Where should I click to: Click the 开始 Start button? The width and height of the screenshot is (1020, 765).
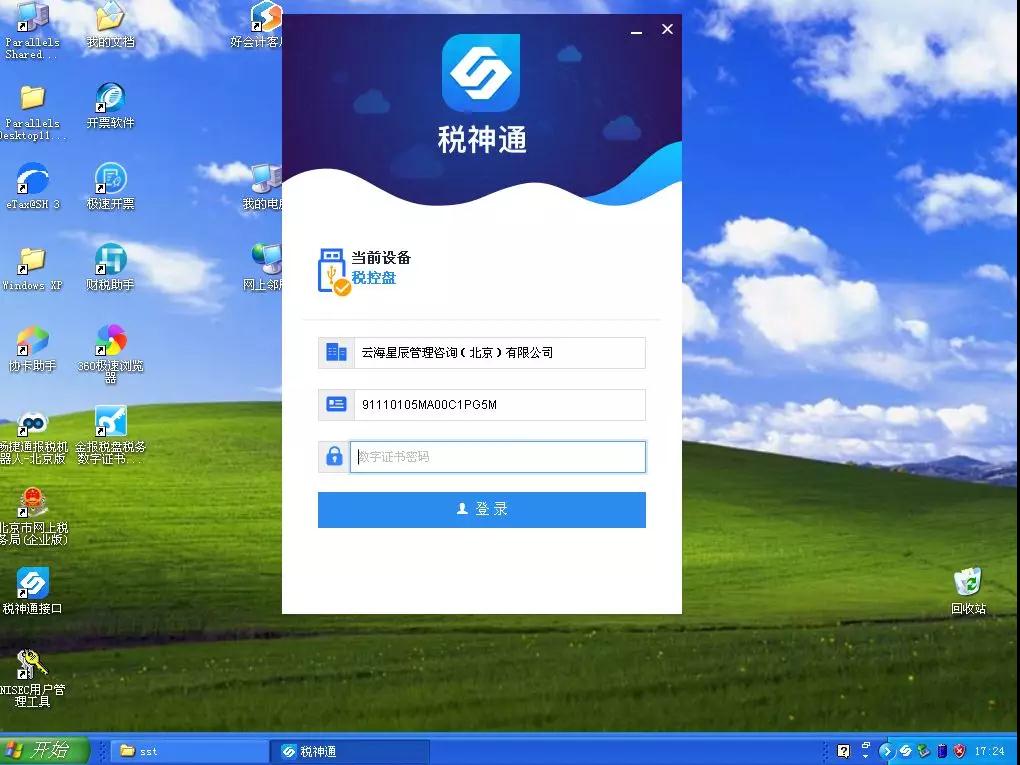pos(45,751)
